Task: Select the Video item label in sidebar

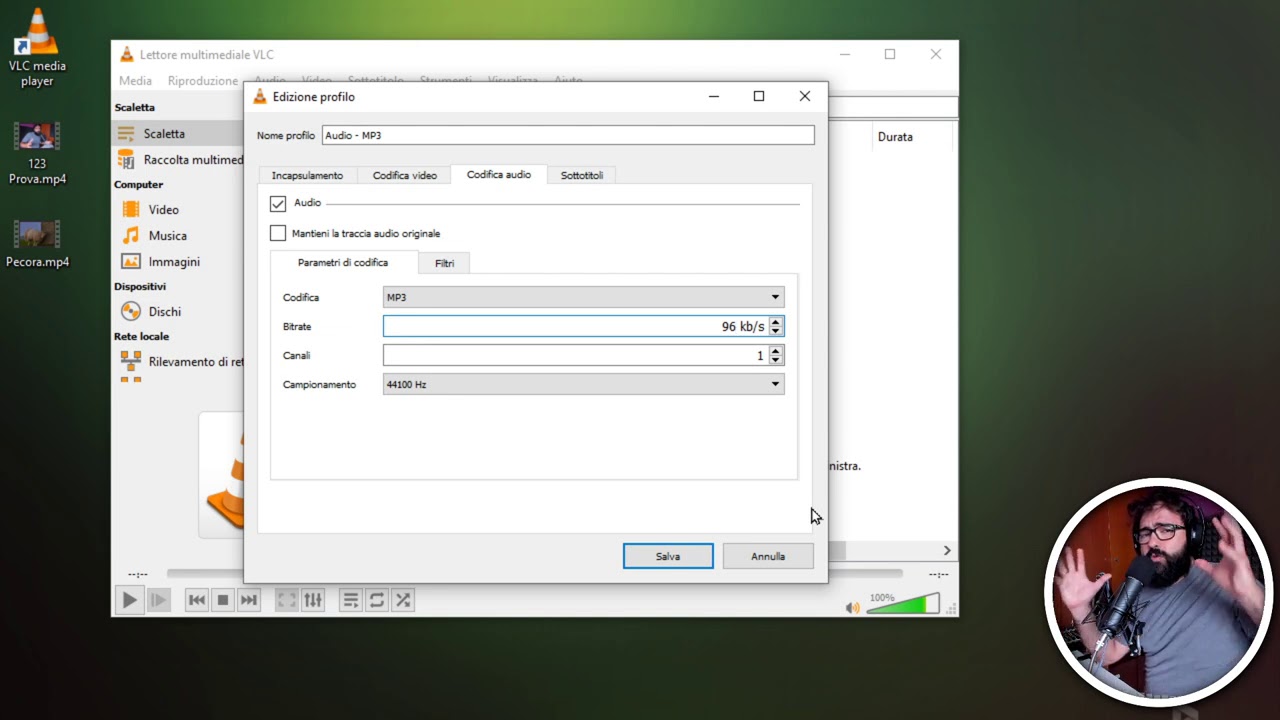Action: click(x=164, y=210)
